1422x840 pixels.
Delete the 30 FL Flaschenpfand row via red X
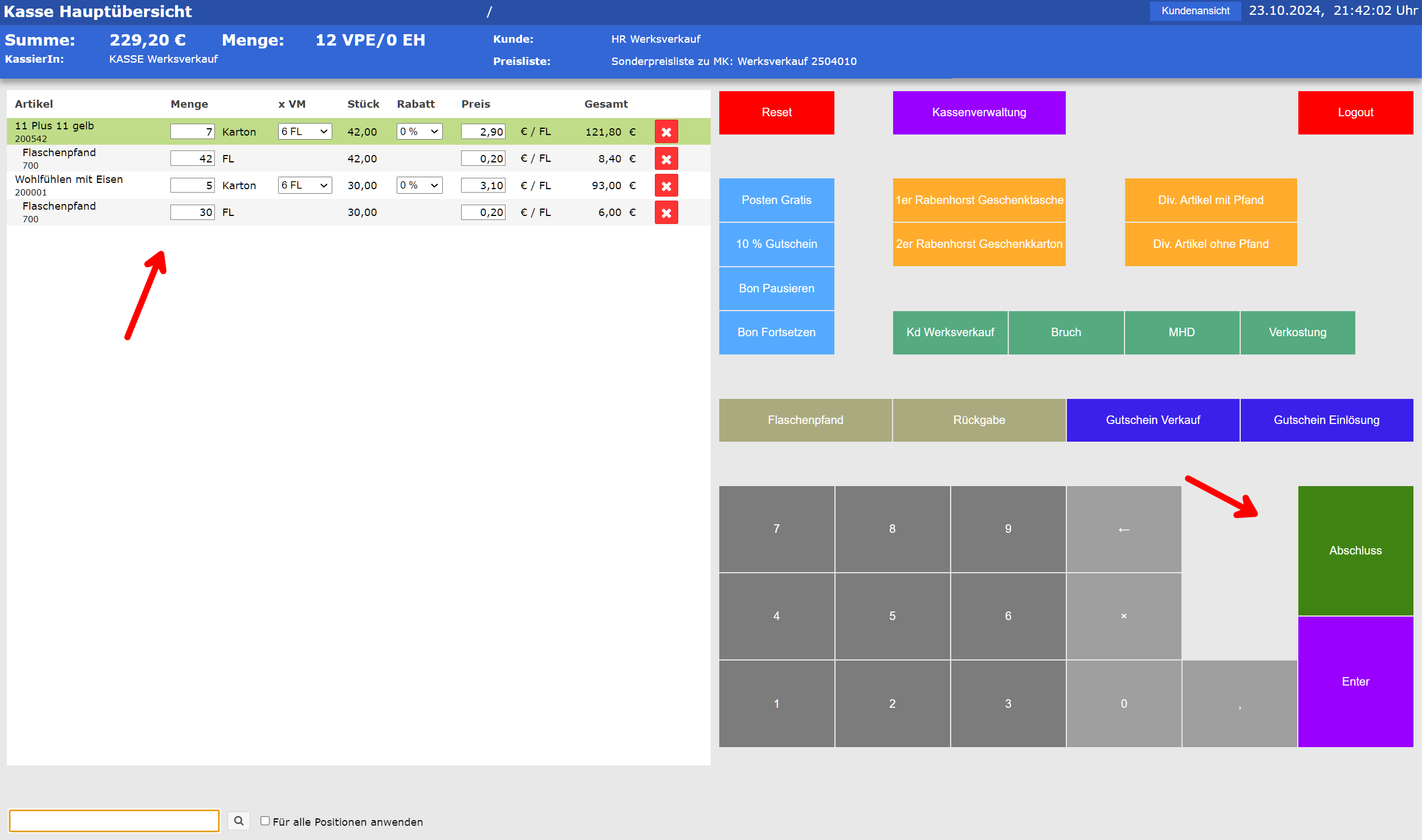coord(666,212)
